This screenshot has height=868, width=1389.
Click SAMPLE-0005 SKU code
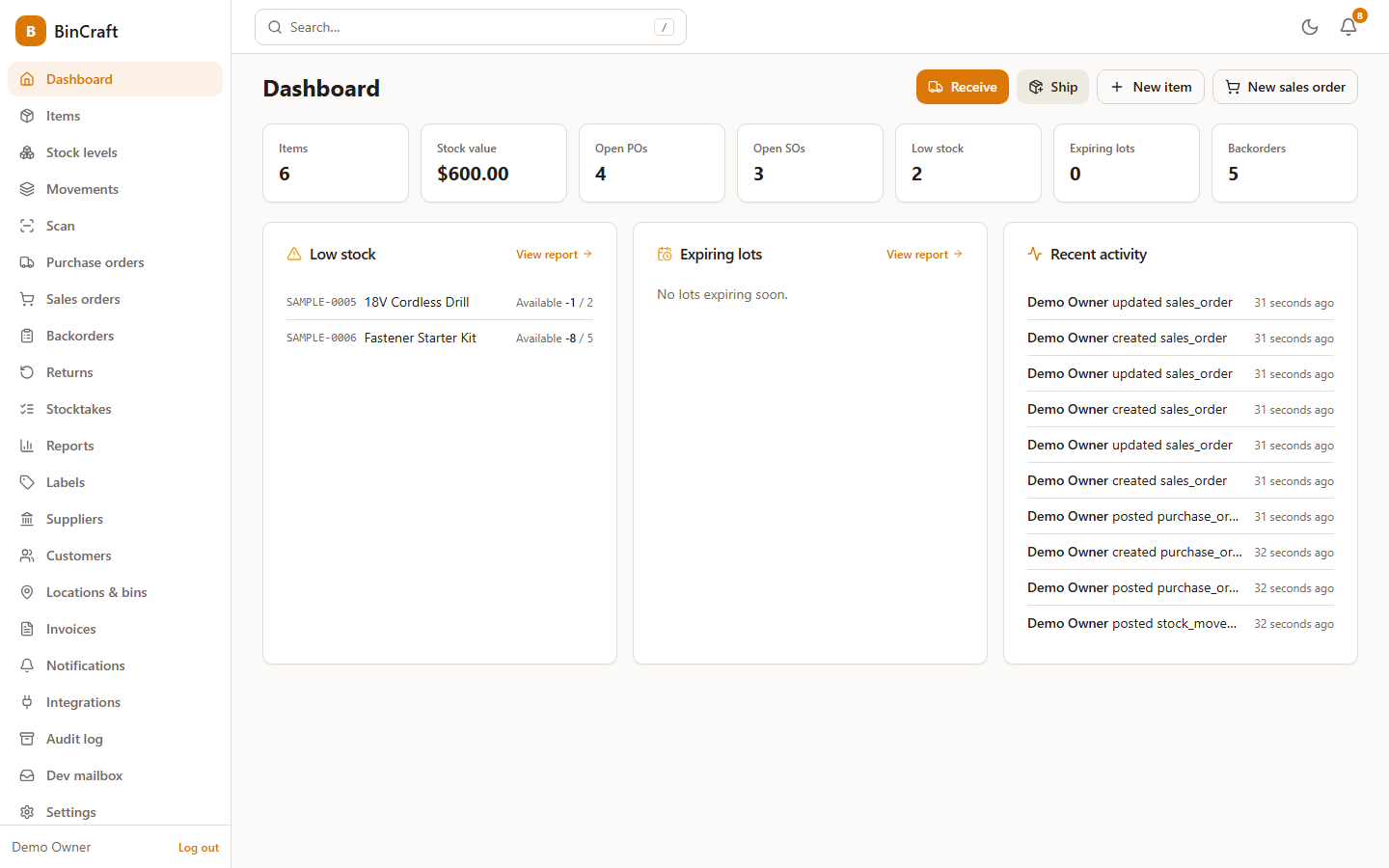click(x=321, y=302)
